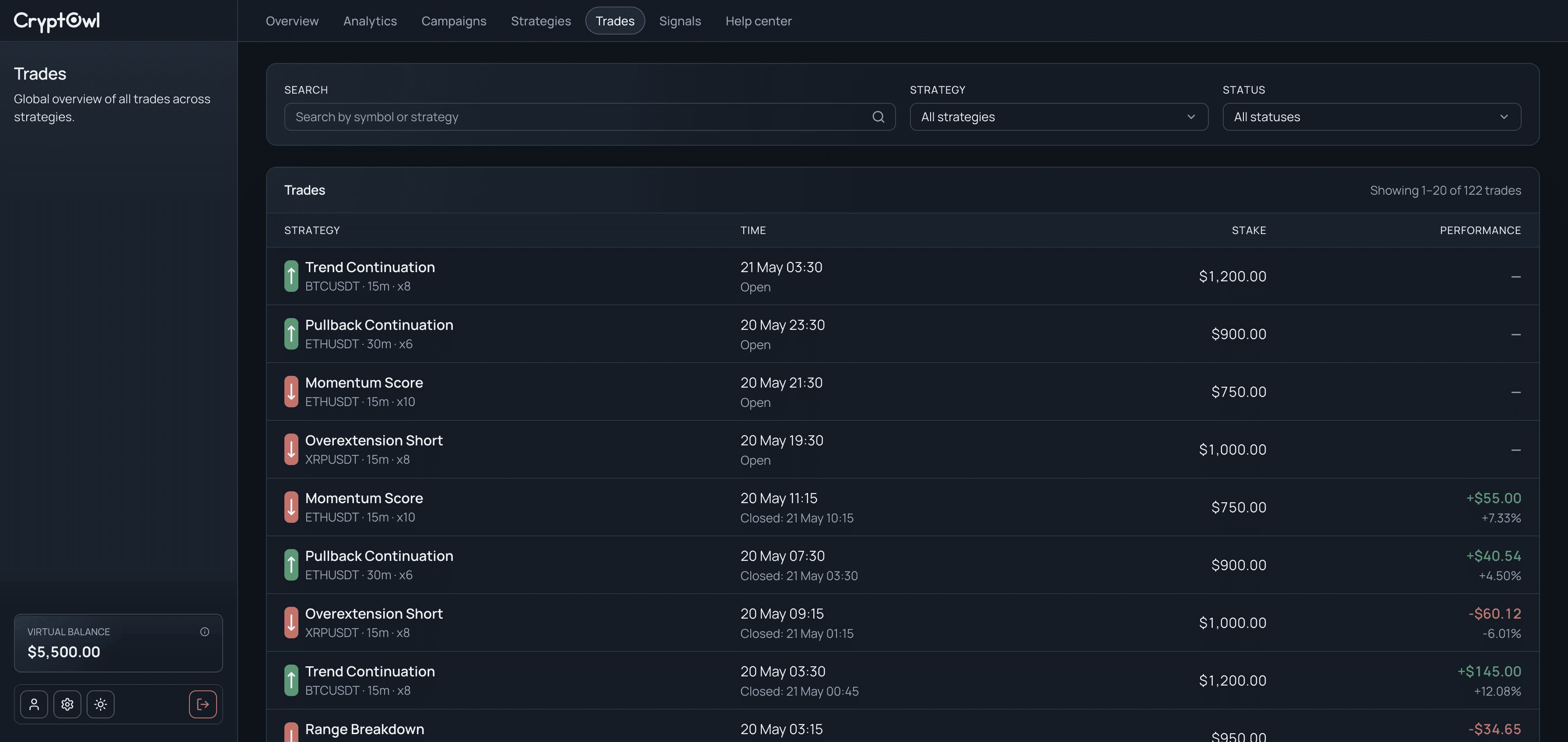Click the search magnifier icon
Viewport: 1568px width, 742px height.
click(878, 117)
